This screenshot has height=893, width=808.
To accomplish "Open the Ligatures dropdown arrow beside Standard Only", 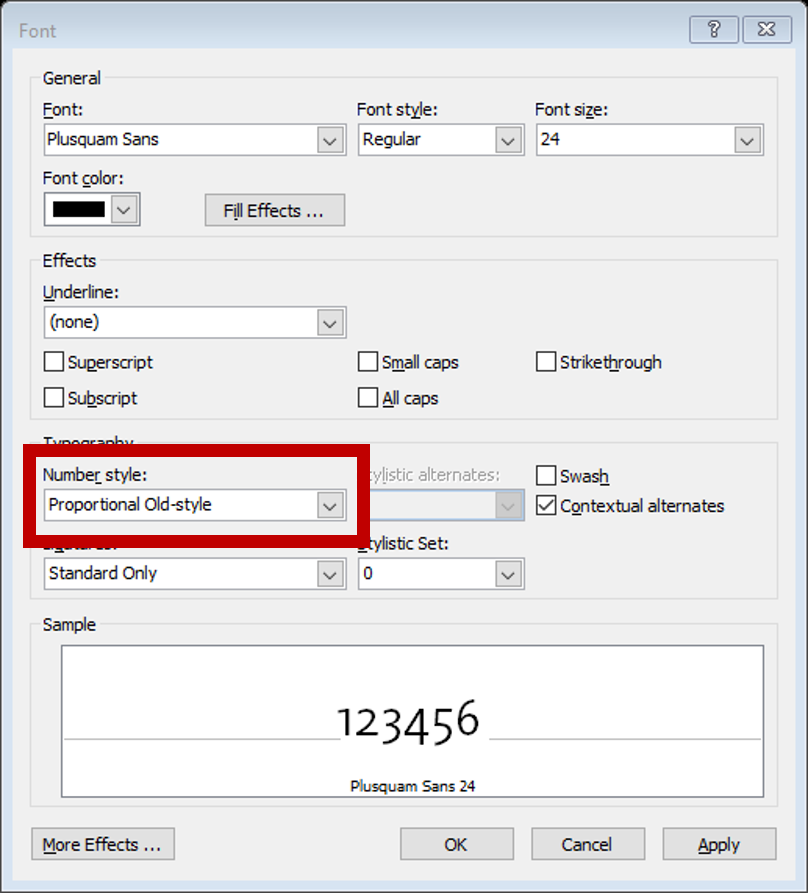I will click(330, 574).
